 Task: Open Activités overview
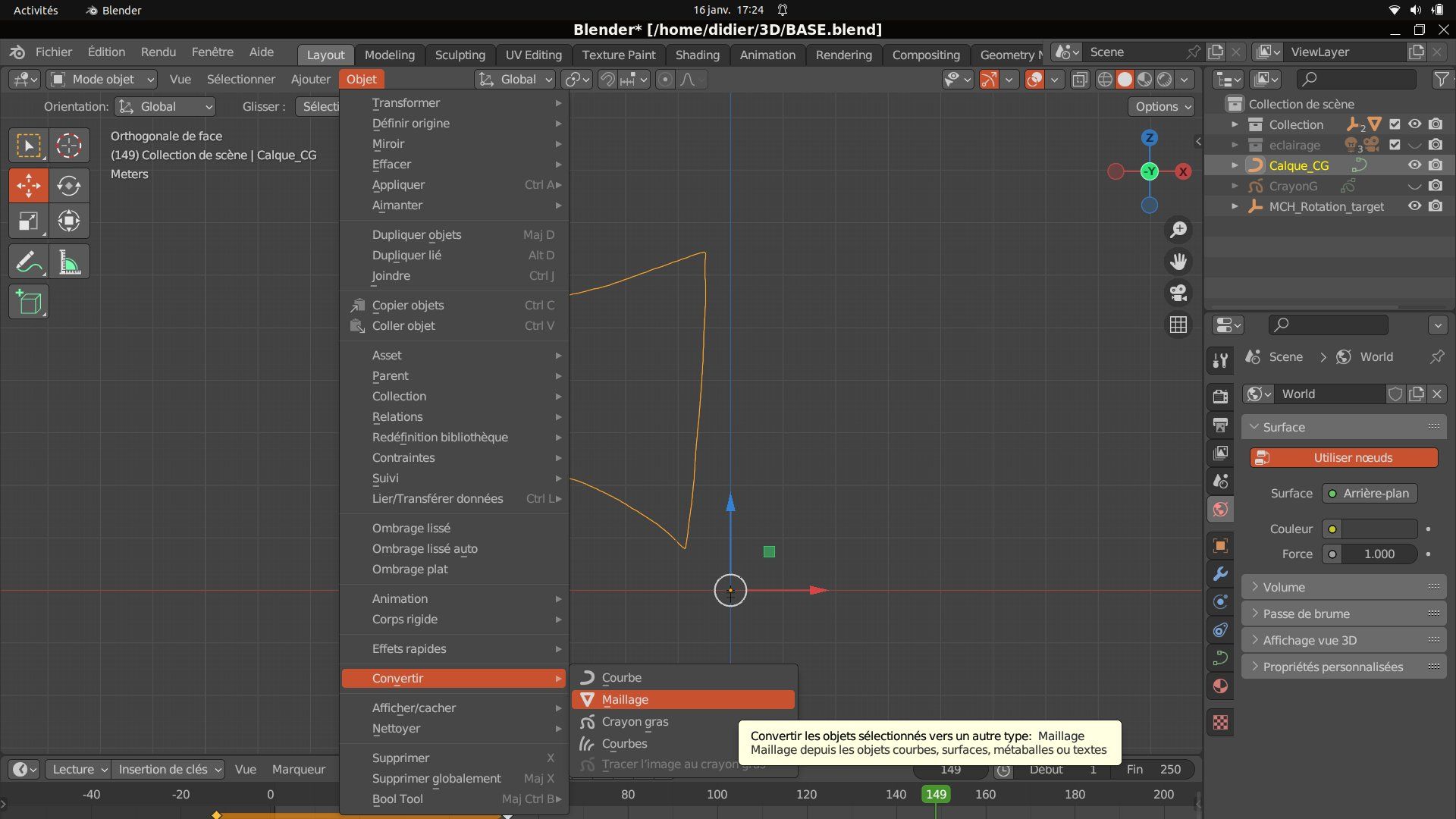[x=36, y=10]
